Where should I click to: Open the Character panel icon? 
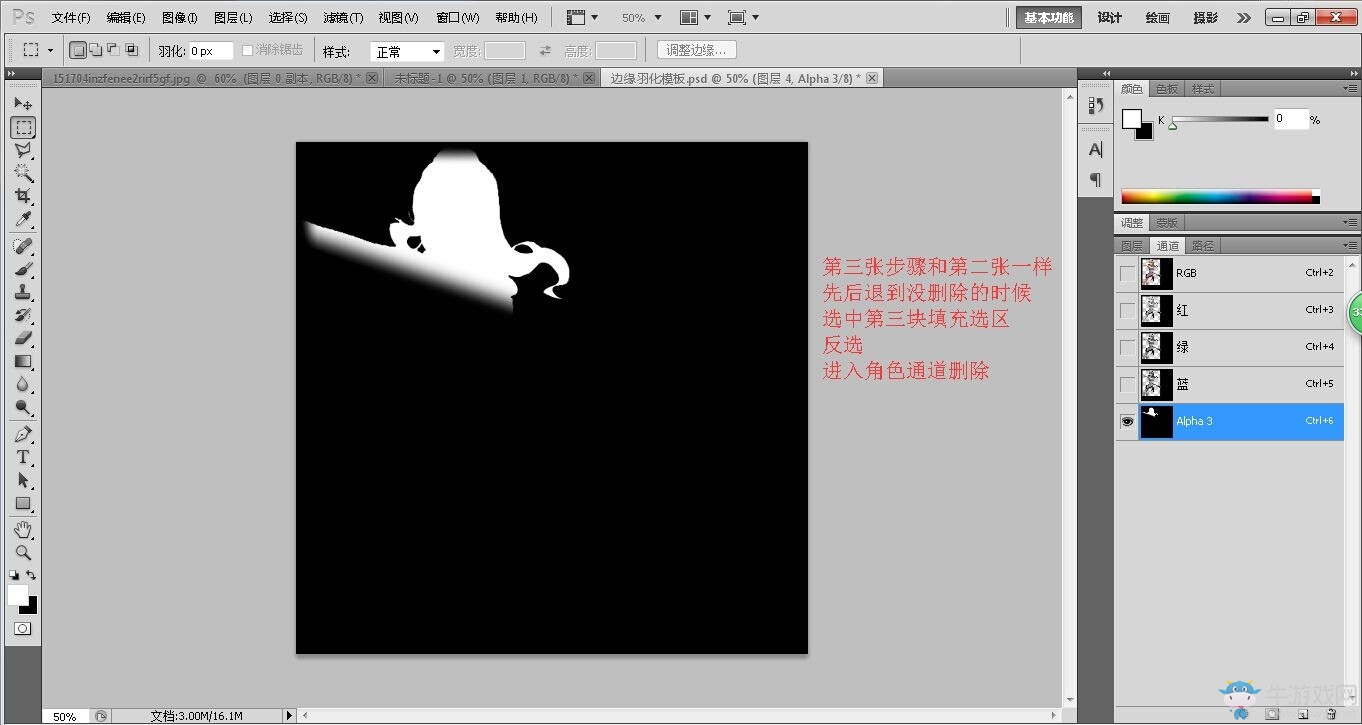[x=1095, y=150]
